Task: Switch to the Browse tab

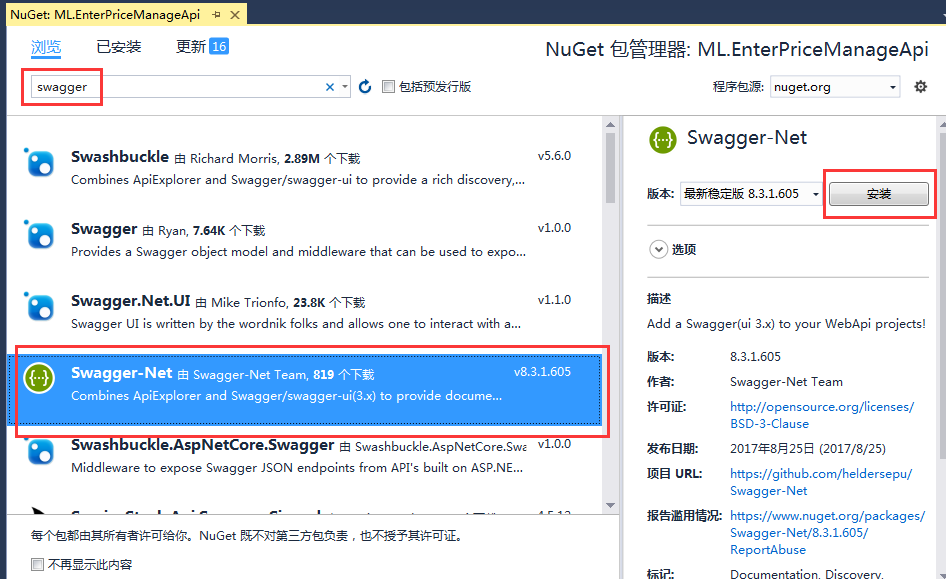Action: point(46,46)
